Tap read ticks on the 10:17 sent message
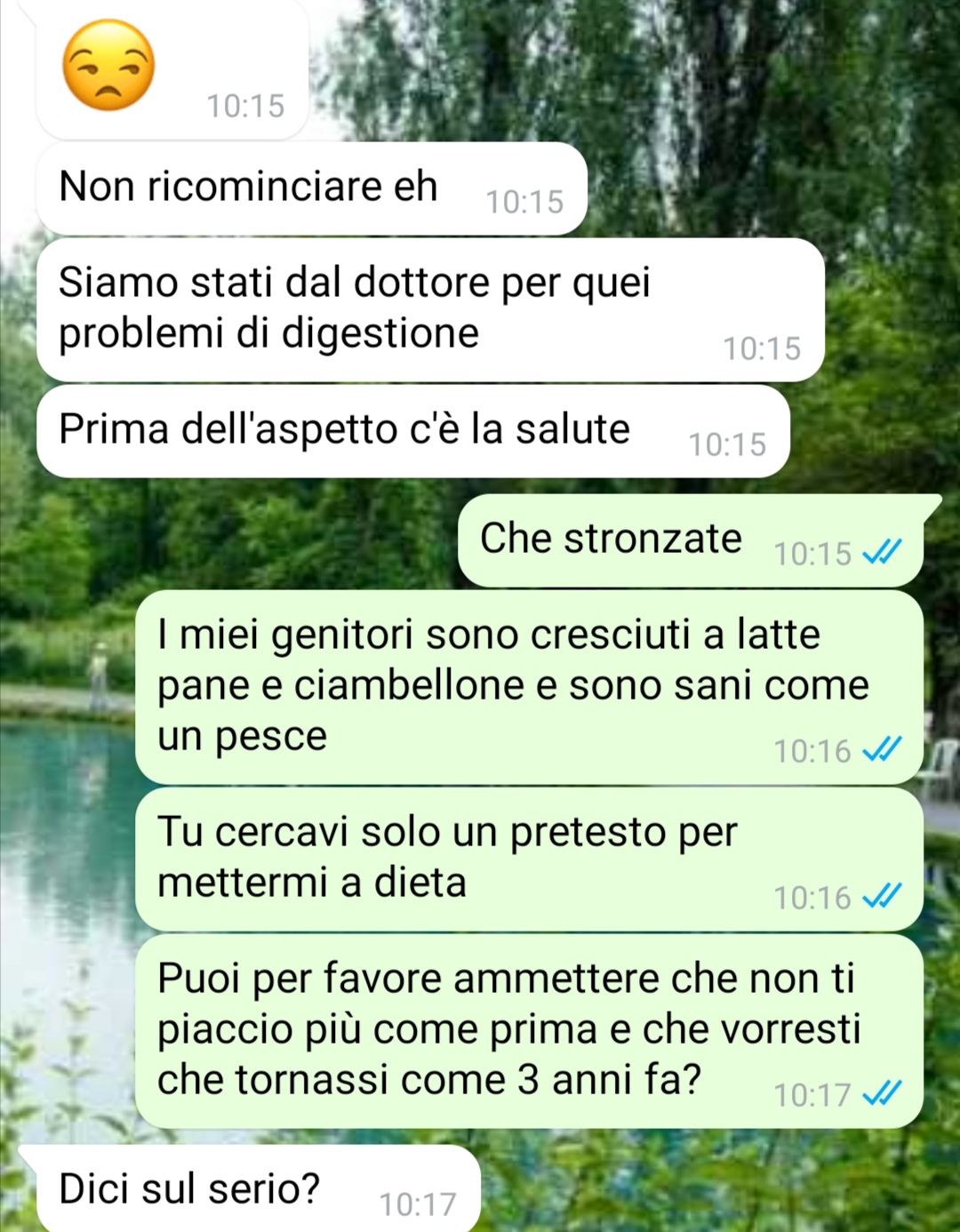The width and height of the screenshot is (960, 1232). click(883, 1093)
